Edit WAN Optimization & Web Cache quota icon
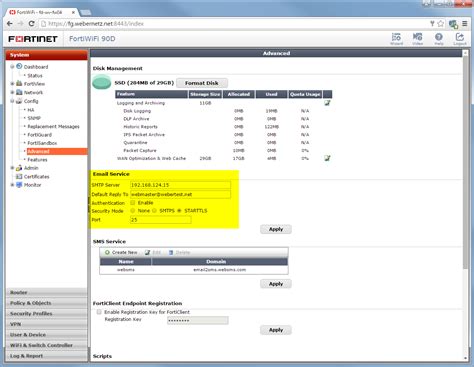 point(327,158)
